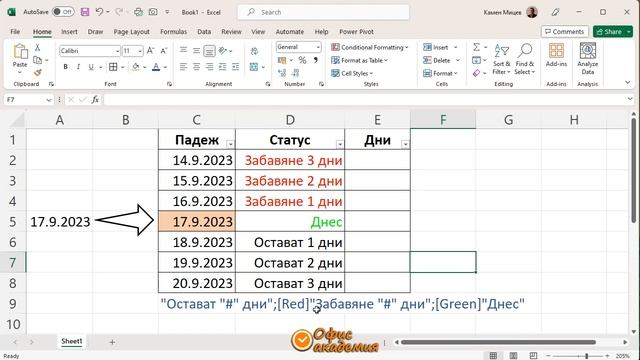Switch to the Data tab

[204, 31]
